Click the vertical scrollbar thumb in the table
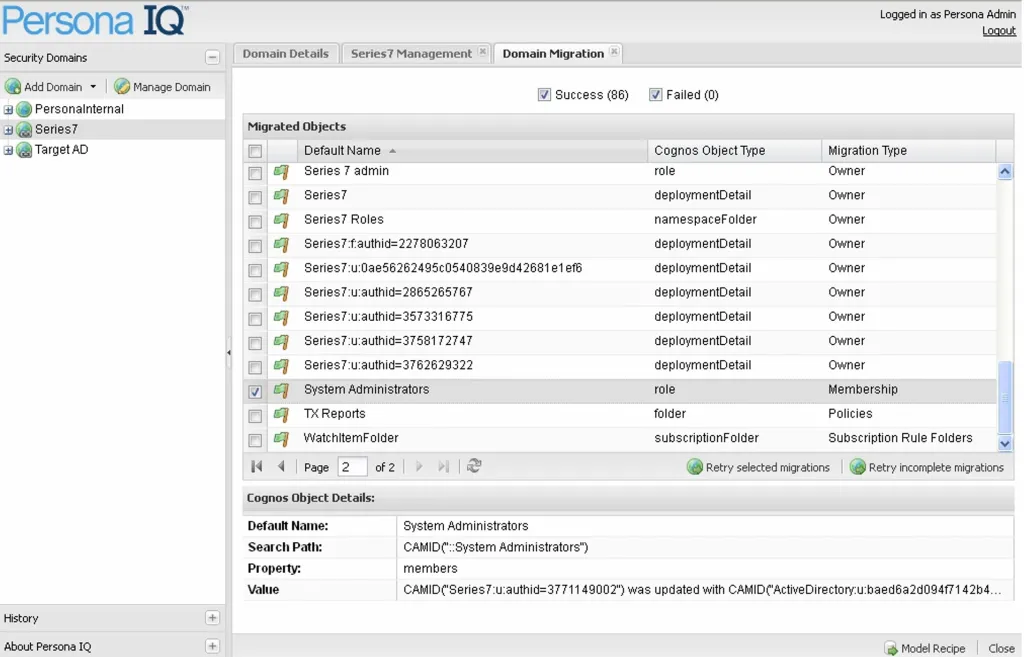Viewport: 1024px width, 657px height. click(x=1004, y=397)
